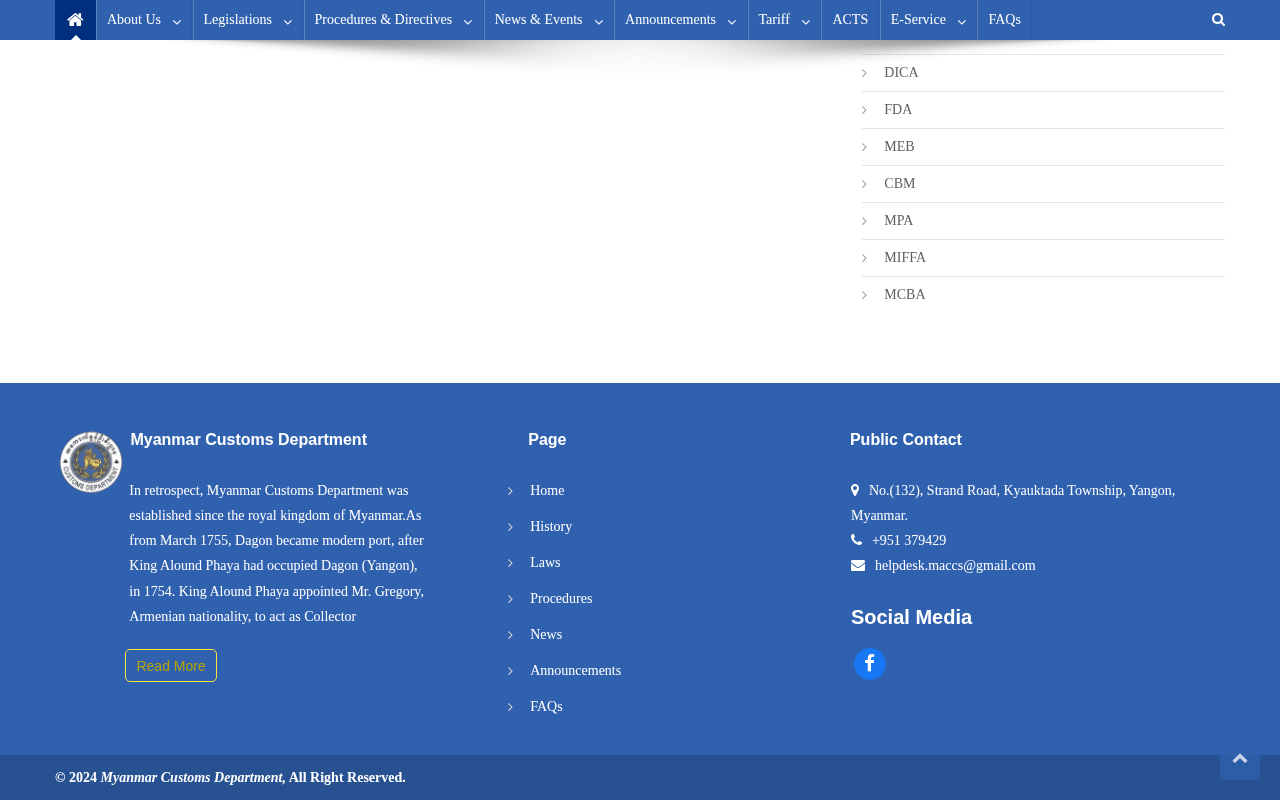Open the MIFFA link in sidebar
This screenshot has width=1280, height=800.
coord(905,258)
